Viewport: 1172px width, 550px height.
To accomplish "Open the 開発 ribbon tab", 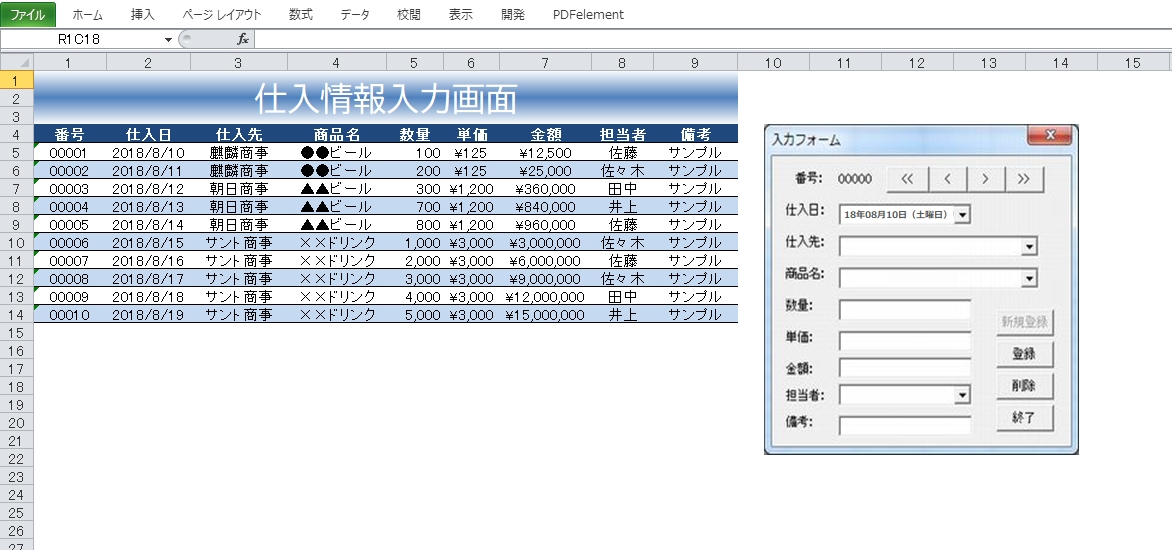I will click(513, 14).
